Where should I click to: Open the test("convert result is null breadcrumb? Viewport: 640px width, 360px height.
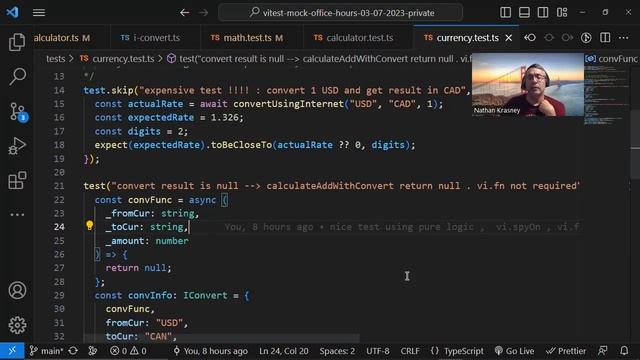pyautogui.click(x=318, y=59)
